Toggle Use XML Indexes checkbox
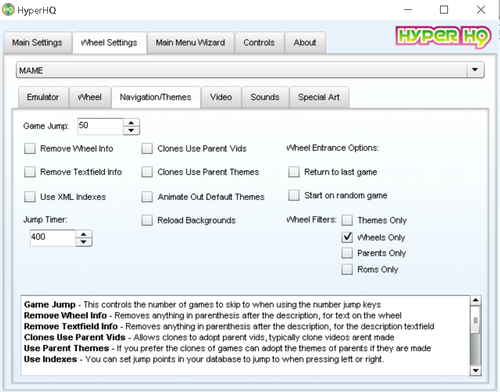The height and width of the screenshot is (392, 500). pyautogui.click(x=30, y=197)
